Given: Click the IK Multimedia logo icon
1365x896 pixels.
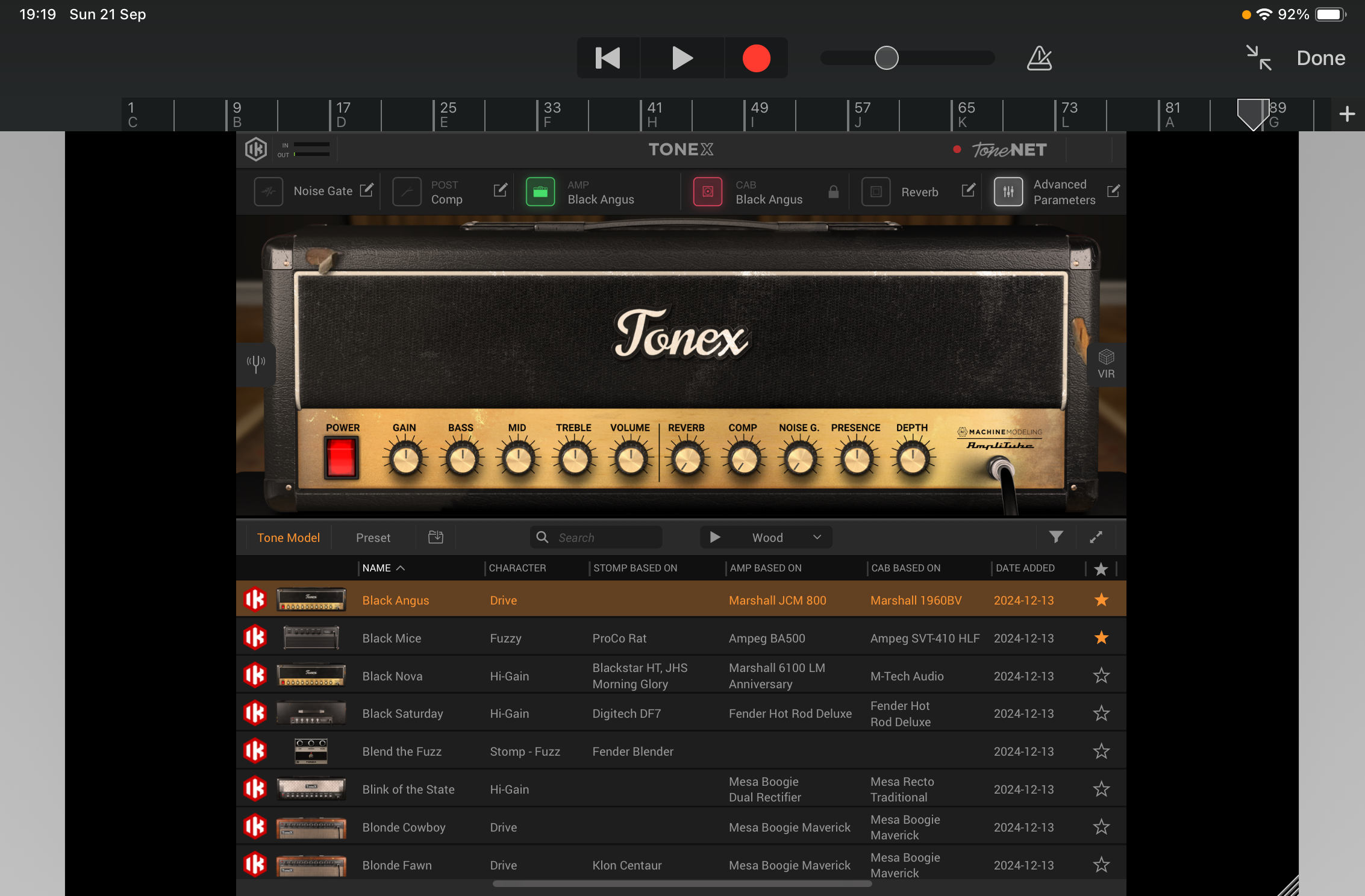Looking at the screenshot, I should (256, 149).
